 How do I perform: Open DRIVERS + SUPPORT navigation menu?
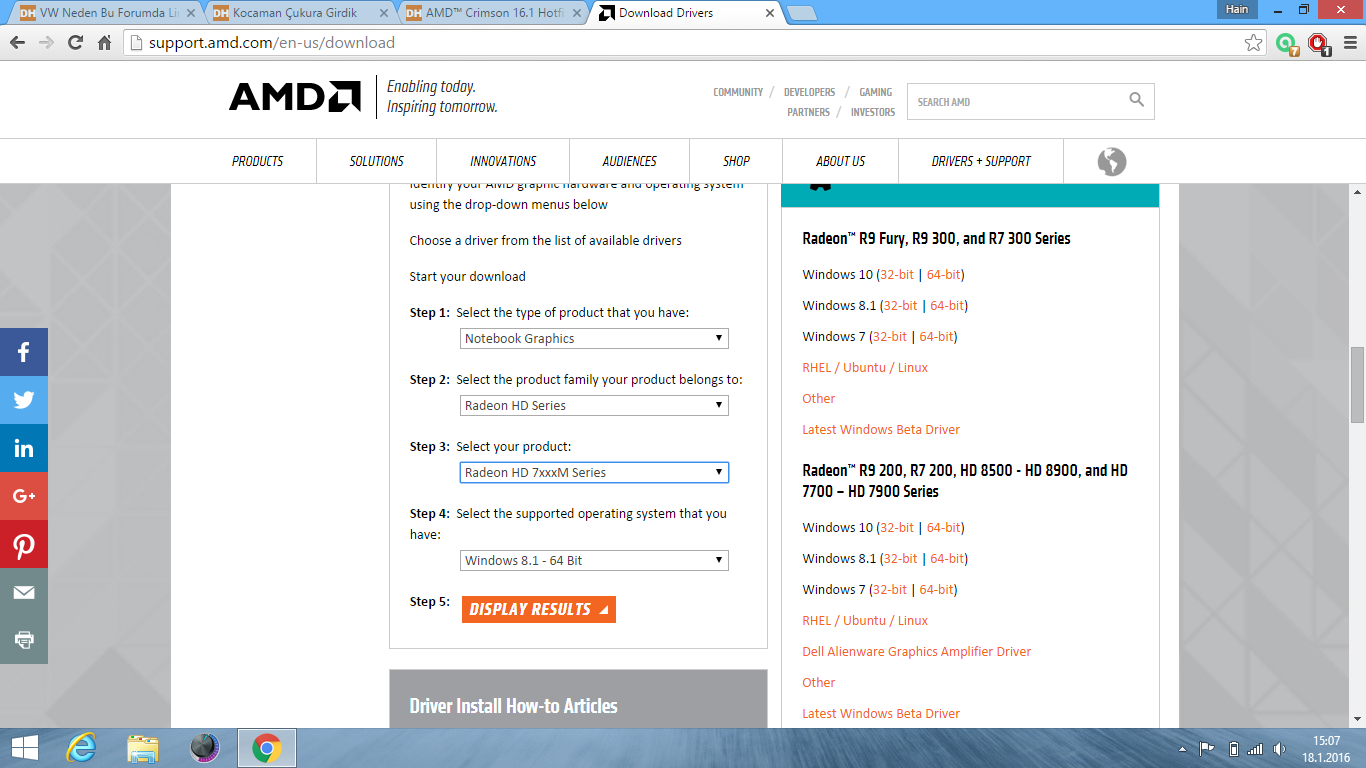981,161
